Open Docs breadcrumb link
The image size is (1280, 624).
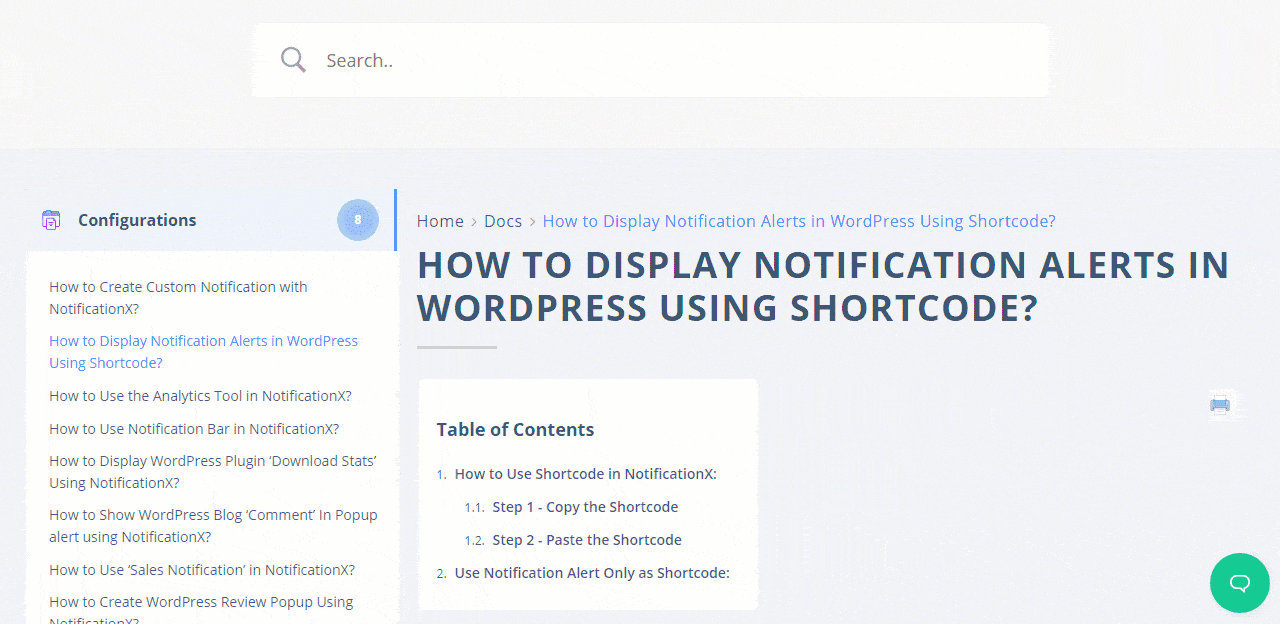coord(503,221)
